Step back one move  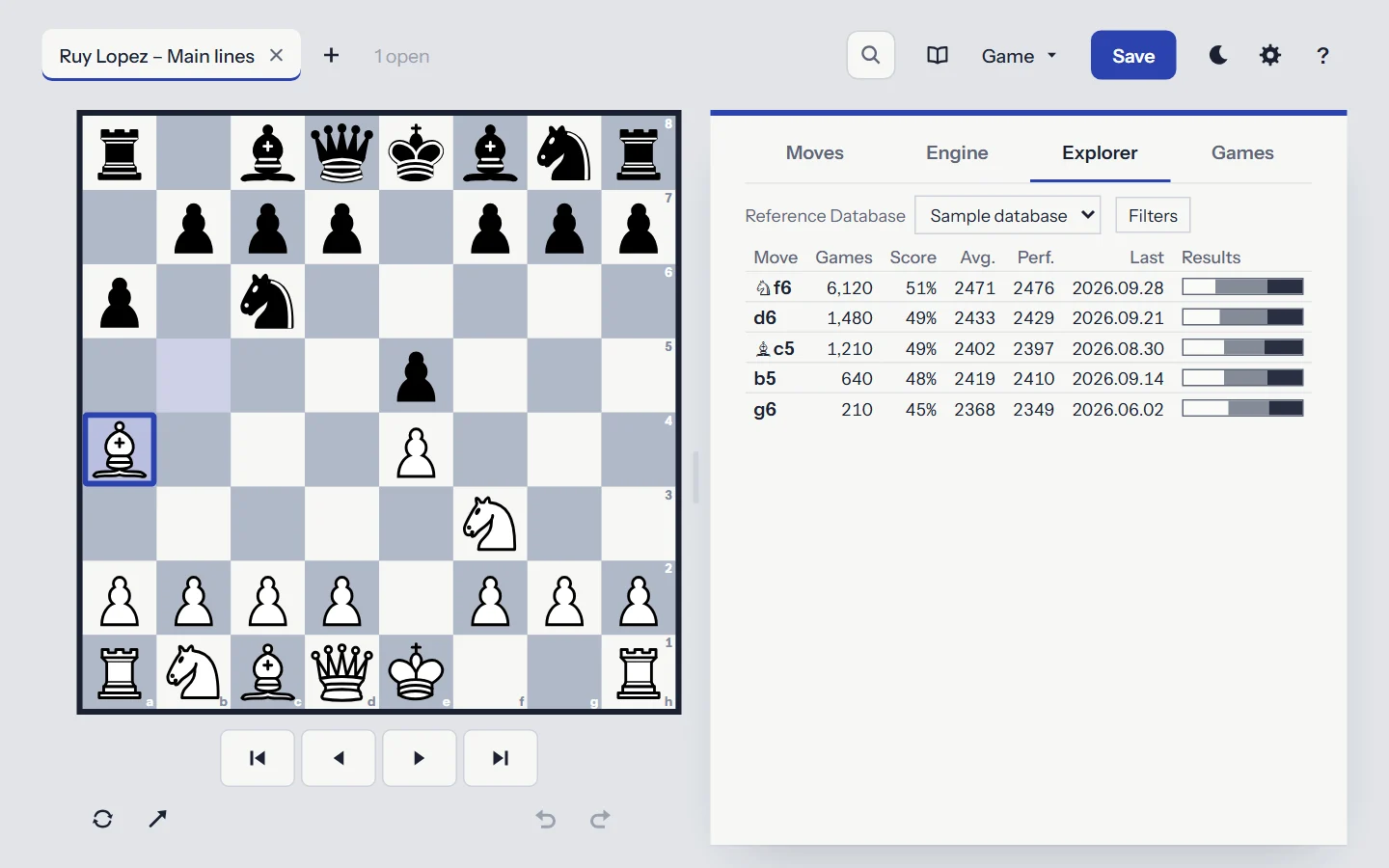[339, 758]
